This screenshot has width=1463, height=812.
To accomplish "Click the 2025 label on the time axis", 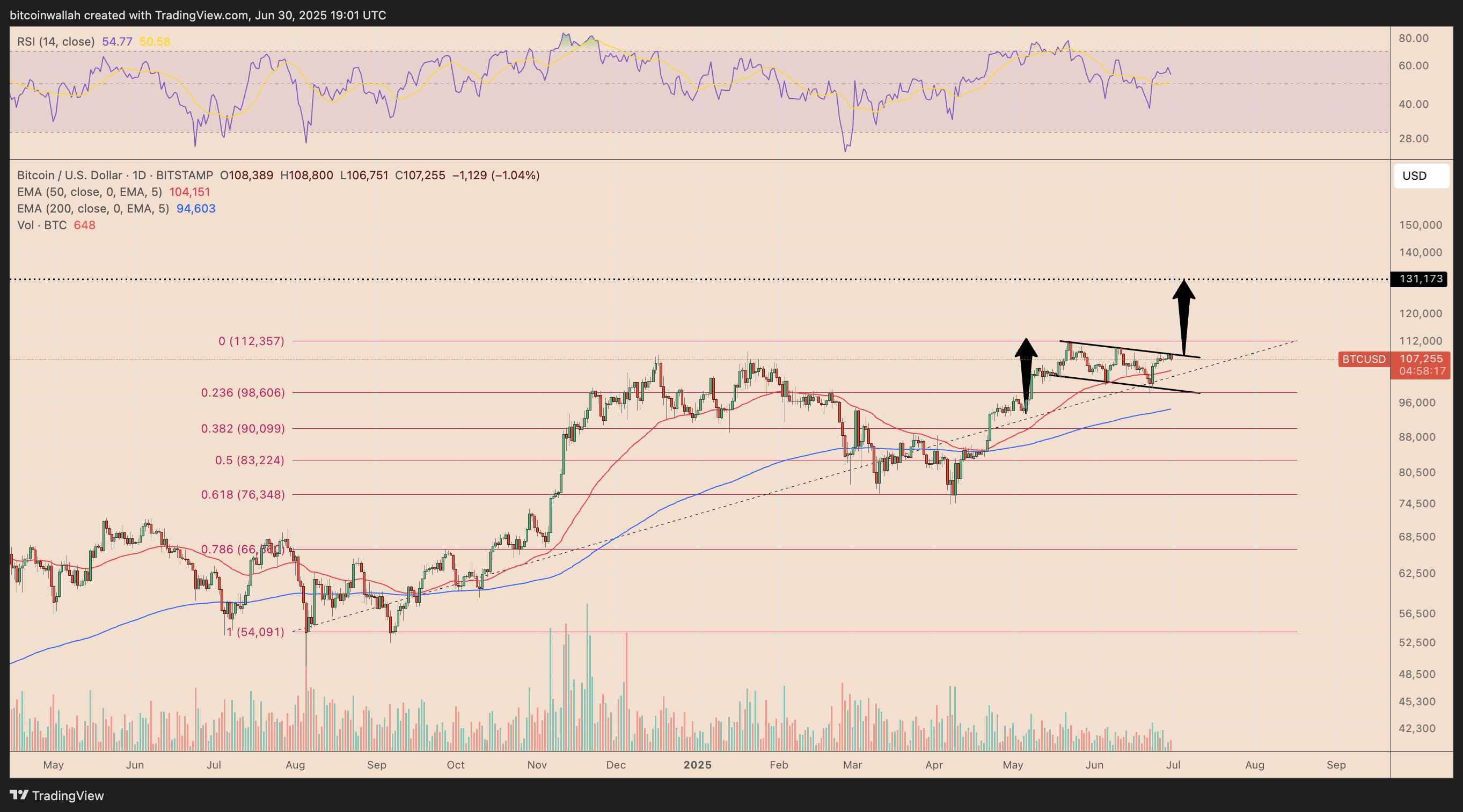I will click(698, 765).
